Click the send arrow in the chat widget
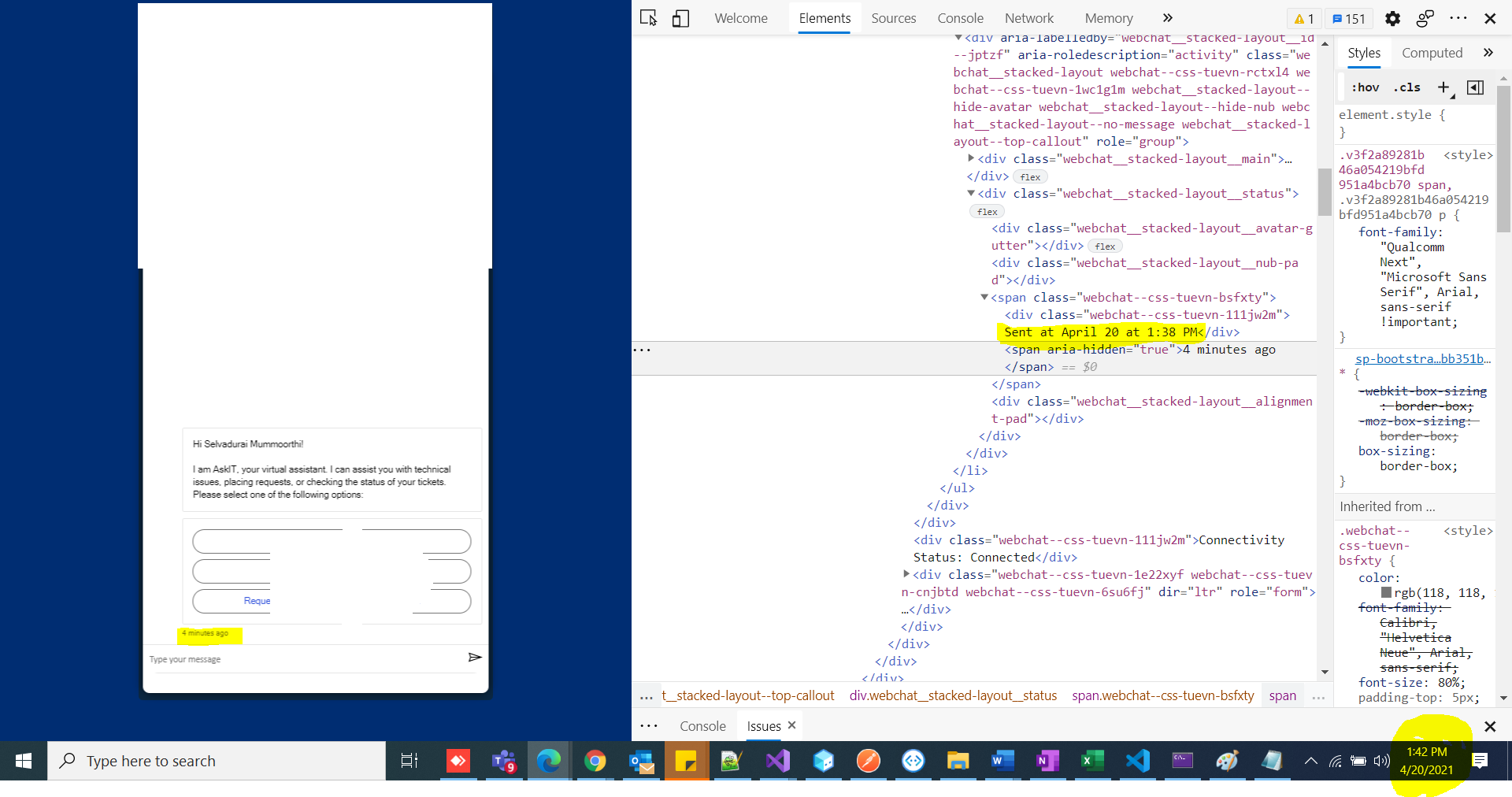Viewport: 1512px width, 797px height. pos(474,657)
